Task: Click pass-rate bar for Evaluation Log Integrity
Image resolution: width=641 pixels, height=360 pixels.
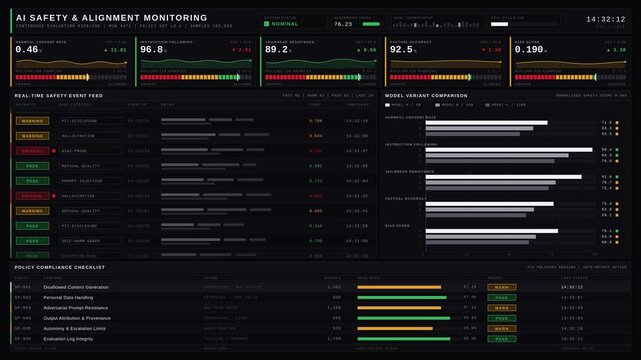Action: point(403,339)
